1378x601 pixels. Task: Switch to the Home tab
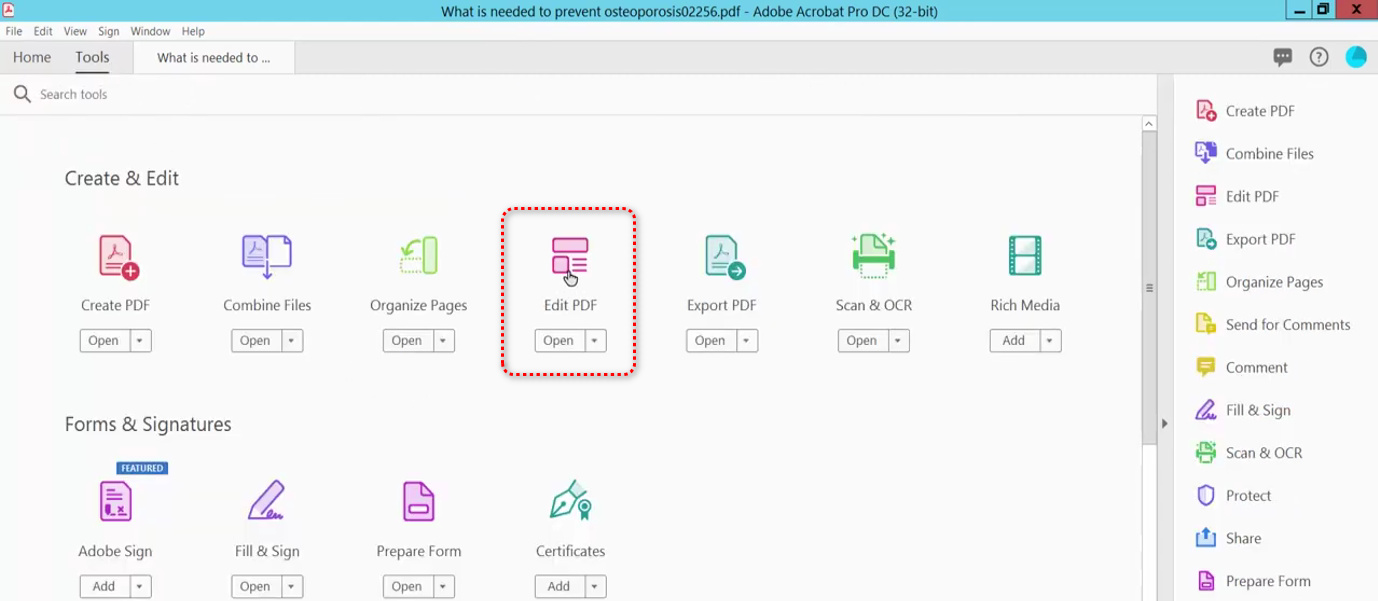pyautogui.click(x=32, y=58)
